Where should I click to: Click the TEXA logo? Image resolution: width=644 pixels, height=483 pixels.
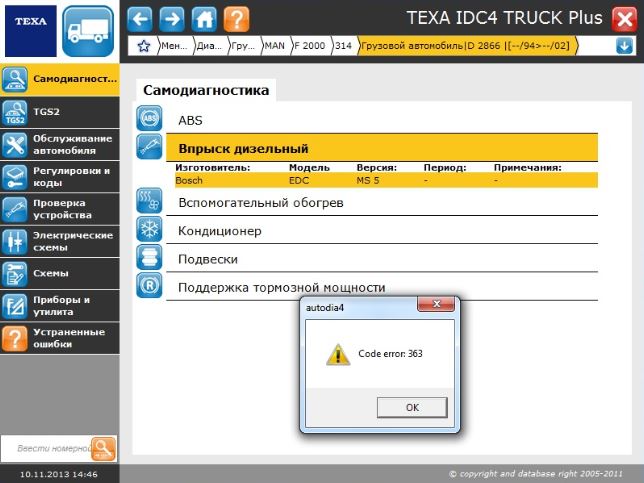(x=31, y=31)
